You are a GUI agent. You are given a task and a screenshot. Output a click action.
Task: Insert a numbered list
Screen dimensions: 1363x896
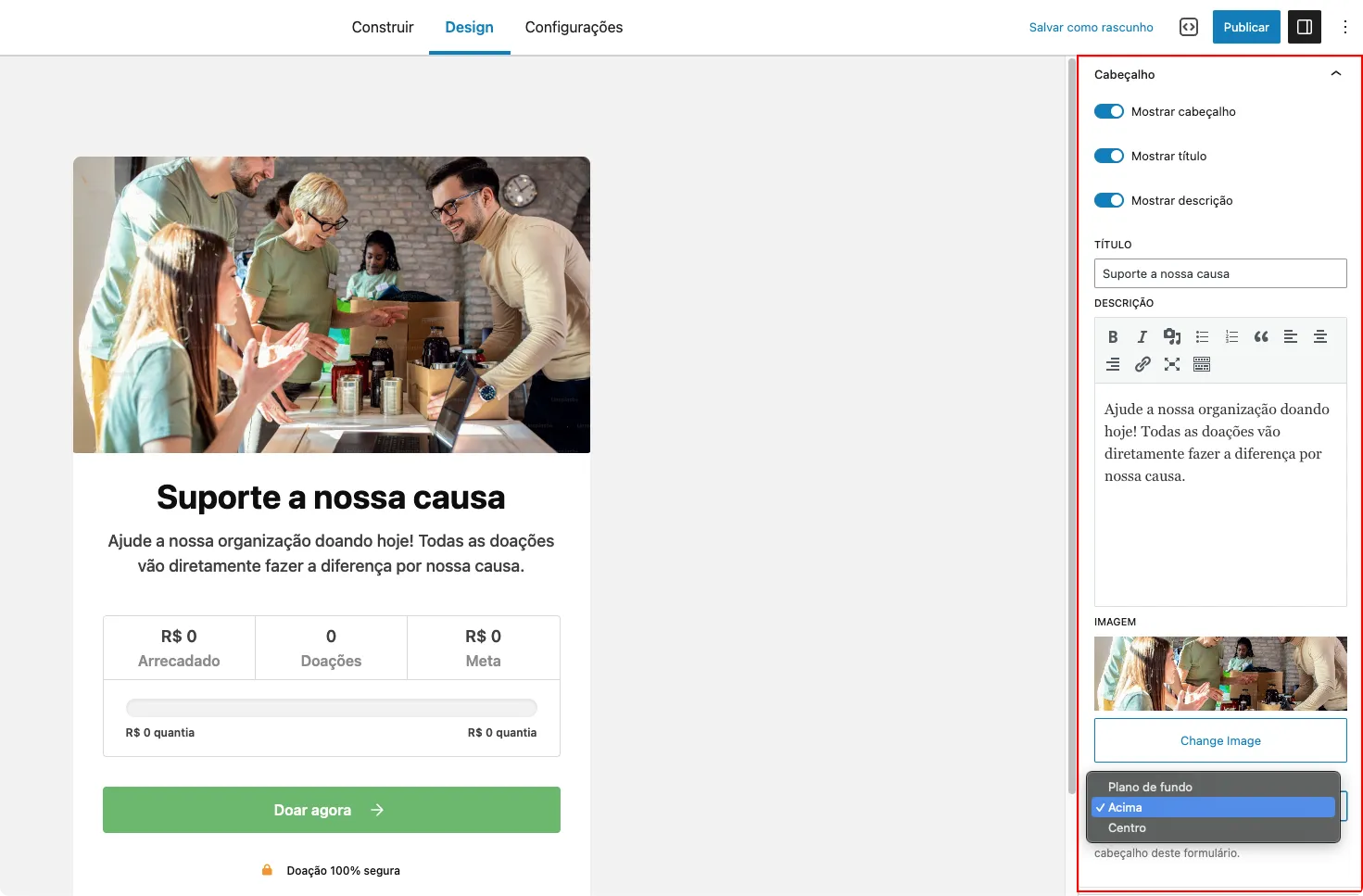1231,337
